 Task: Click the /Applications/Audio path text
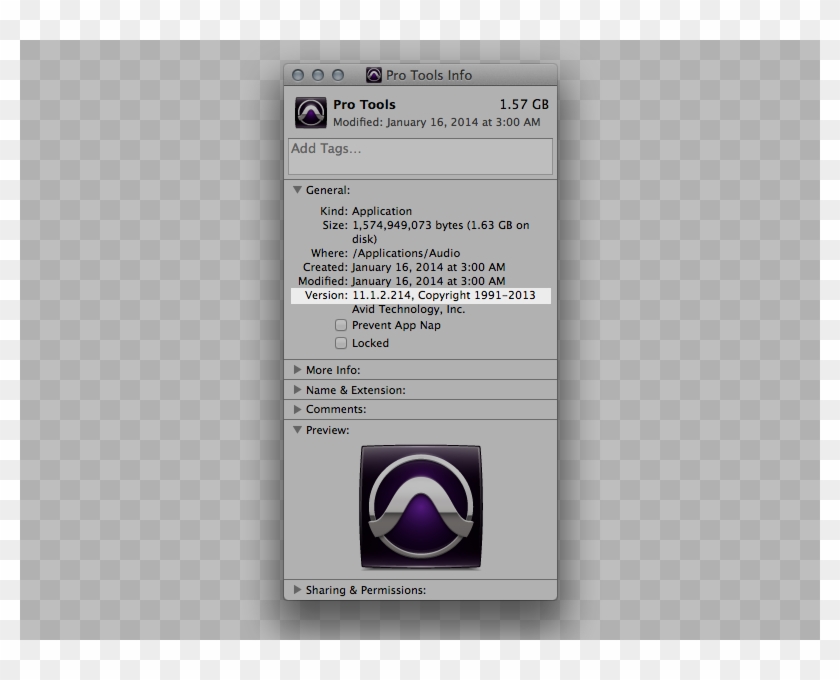[x=406, y=253]
